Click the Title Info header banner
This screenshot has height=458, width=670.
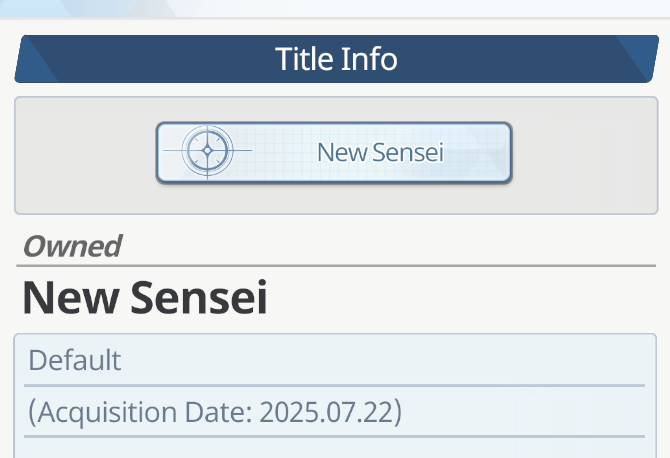(336, 59)
